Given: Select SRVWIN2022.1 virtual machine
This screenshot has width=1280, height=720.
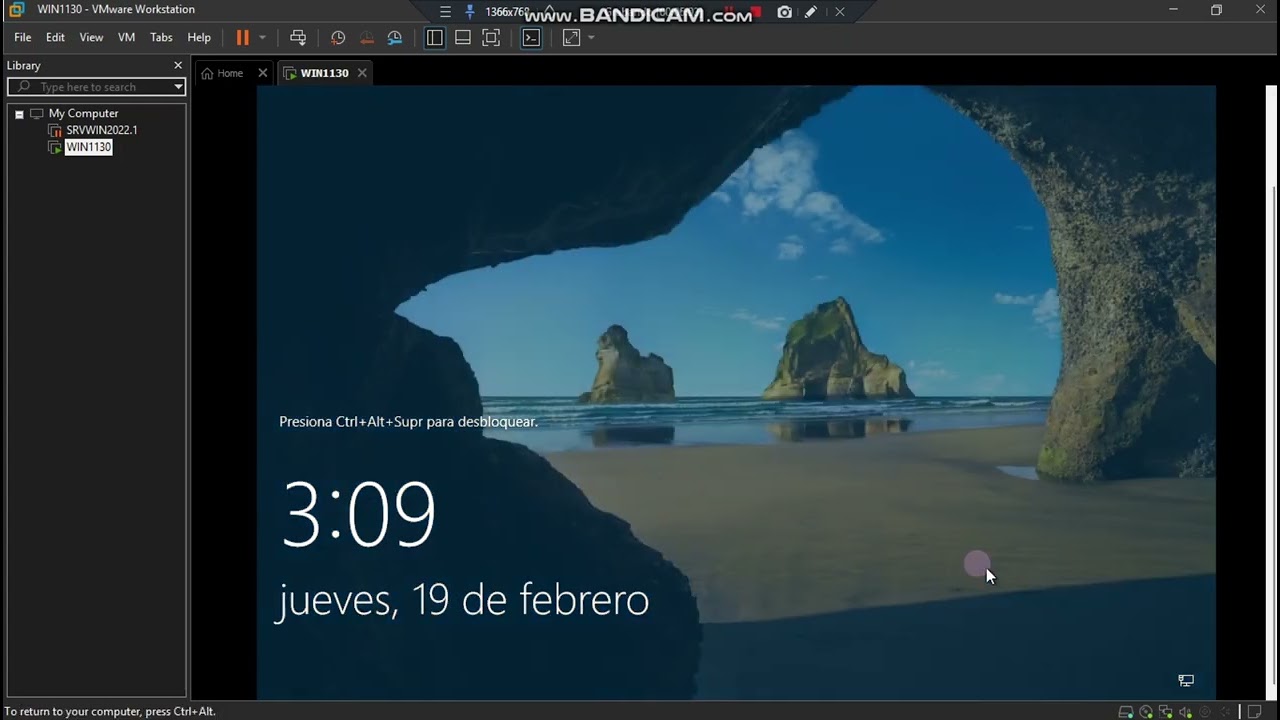Looking at the screenshot, I should 101,130.
